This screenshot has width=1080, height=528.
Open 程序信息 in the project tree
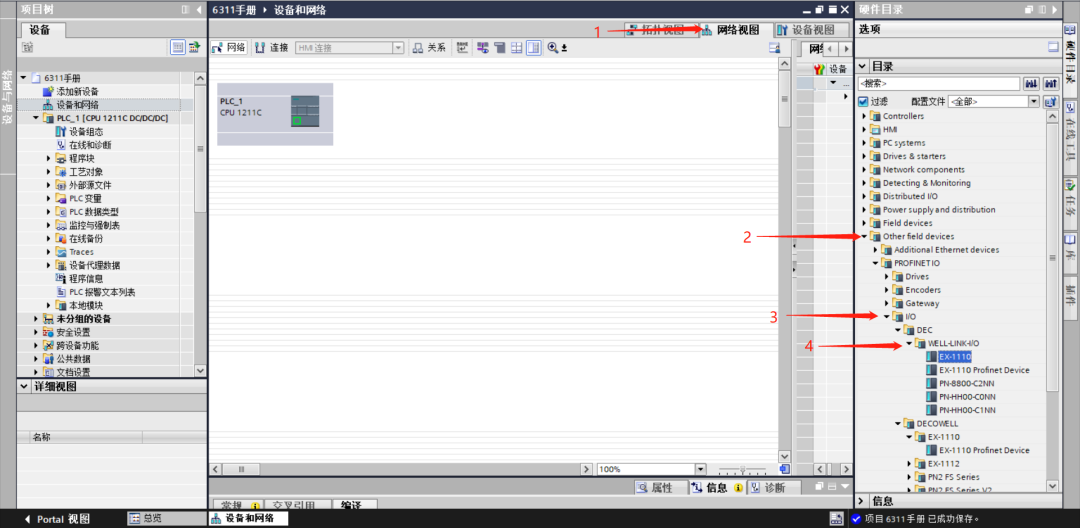coord(86,278)
